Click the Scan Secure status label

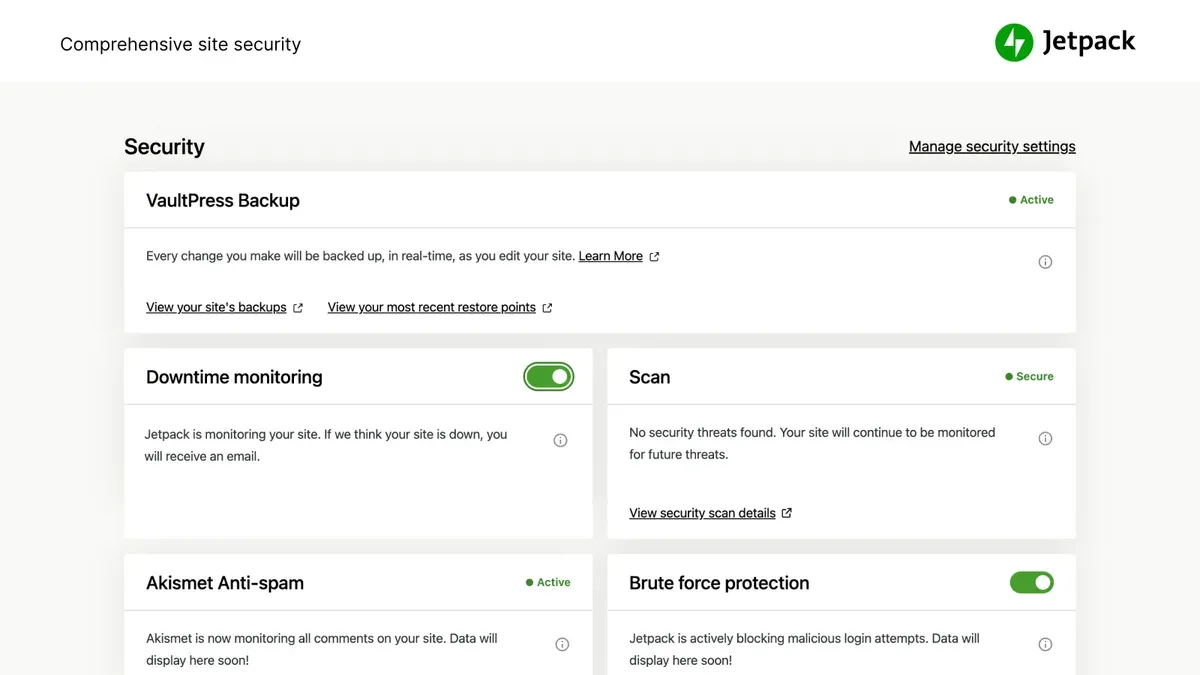tap(1029, 377)
